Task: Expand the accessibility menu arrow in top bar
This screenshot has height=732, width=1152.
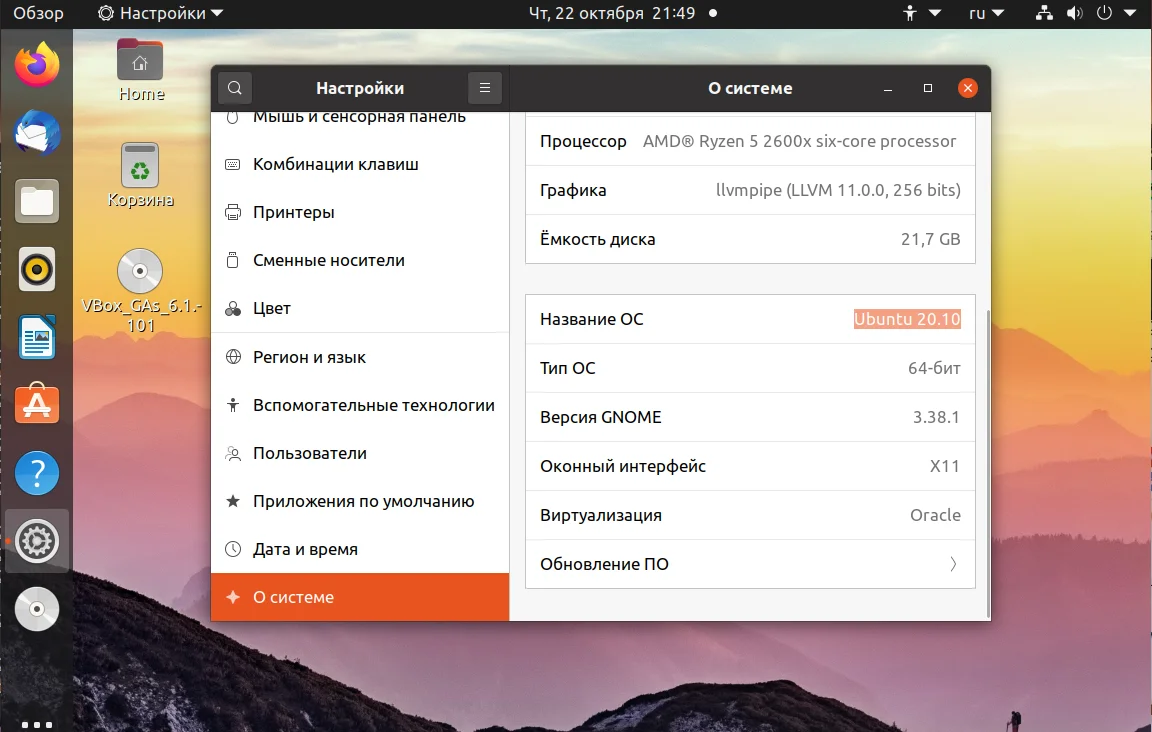Action: point(935,13)
